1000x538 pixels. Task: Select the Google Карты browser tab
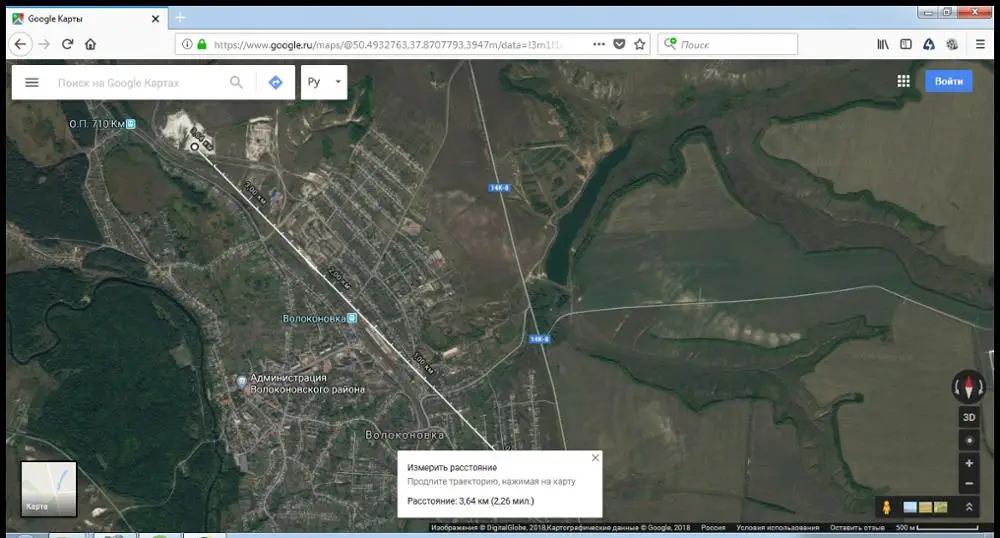point(86,19)
